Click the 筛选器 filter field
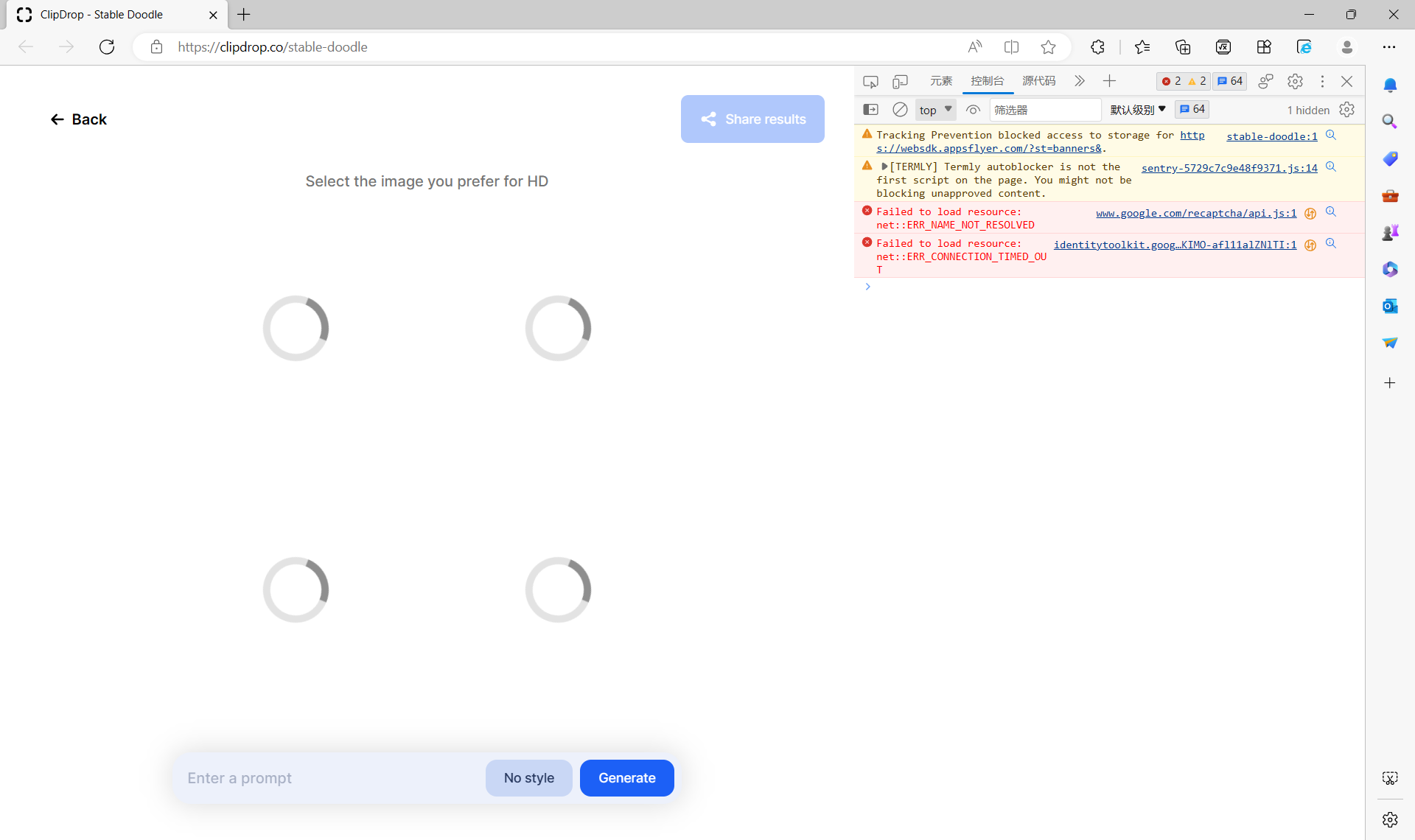 tap(1044, 110)
